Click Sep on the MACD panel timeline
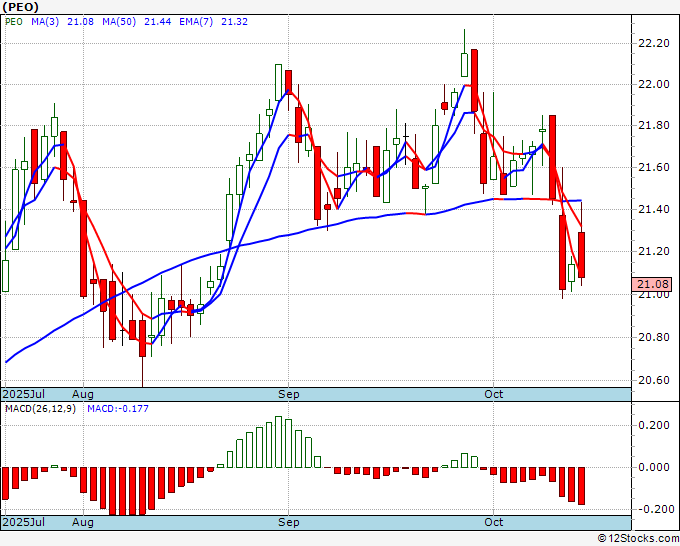The width and height of the screenshot is (680, 546). (x=288, y=522)
